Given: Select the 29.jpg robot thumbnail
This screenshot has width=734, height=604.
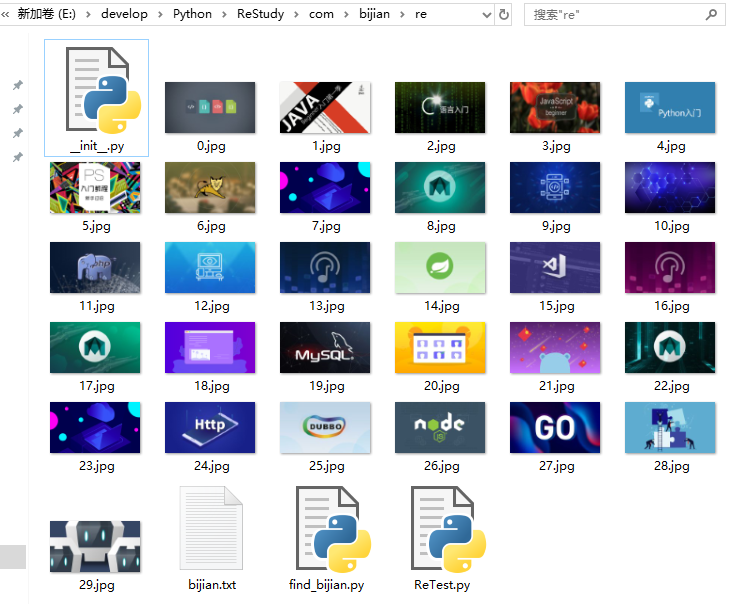Looking at the screenshot, I should tap(95, 546).
